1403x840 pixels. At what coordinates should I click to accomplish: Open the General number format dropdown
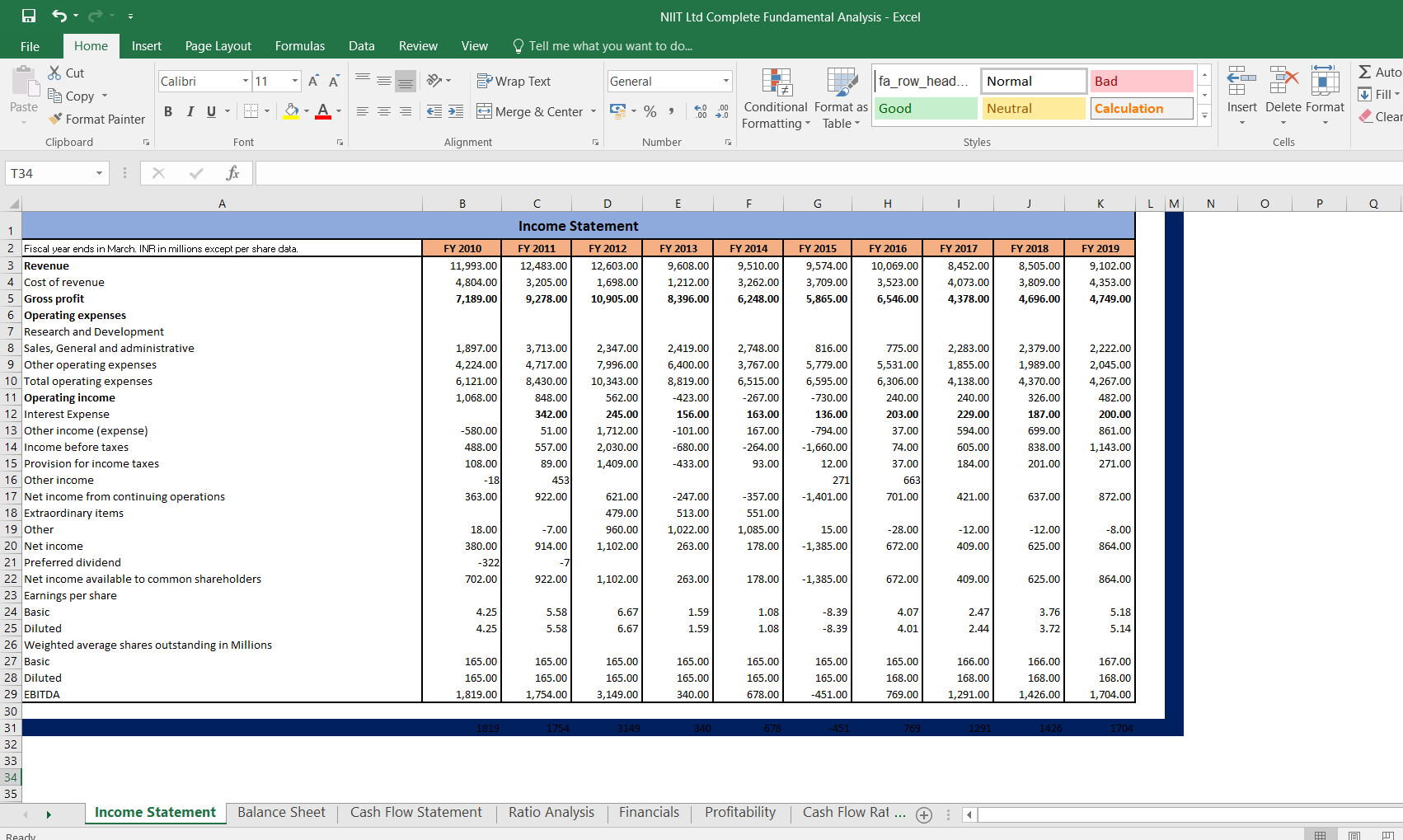(x=726, y=81)
